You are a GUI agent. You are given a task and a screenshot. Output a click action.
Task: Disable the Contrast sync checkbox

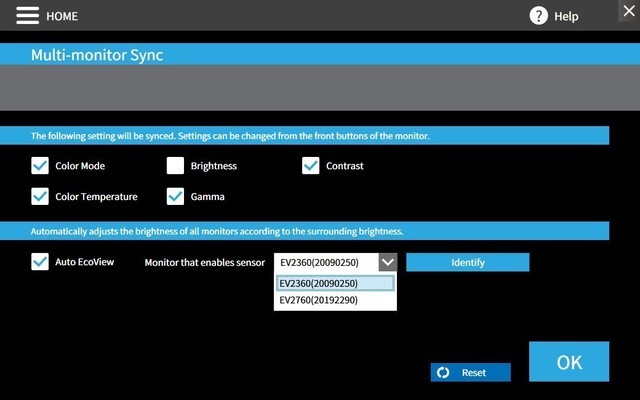point(310,166)
